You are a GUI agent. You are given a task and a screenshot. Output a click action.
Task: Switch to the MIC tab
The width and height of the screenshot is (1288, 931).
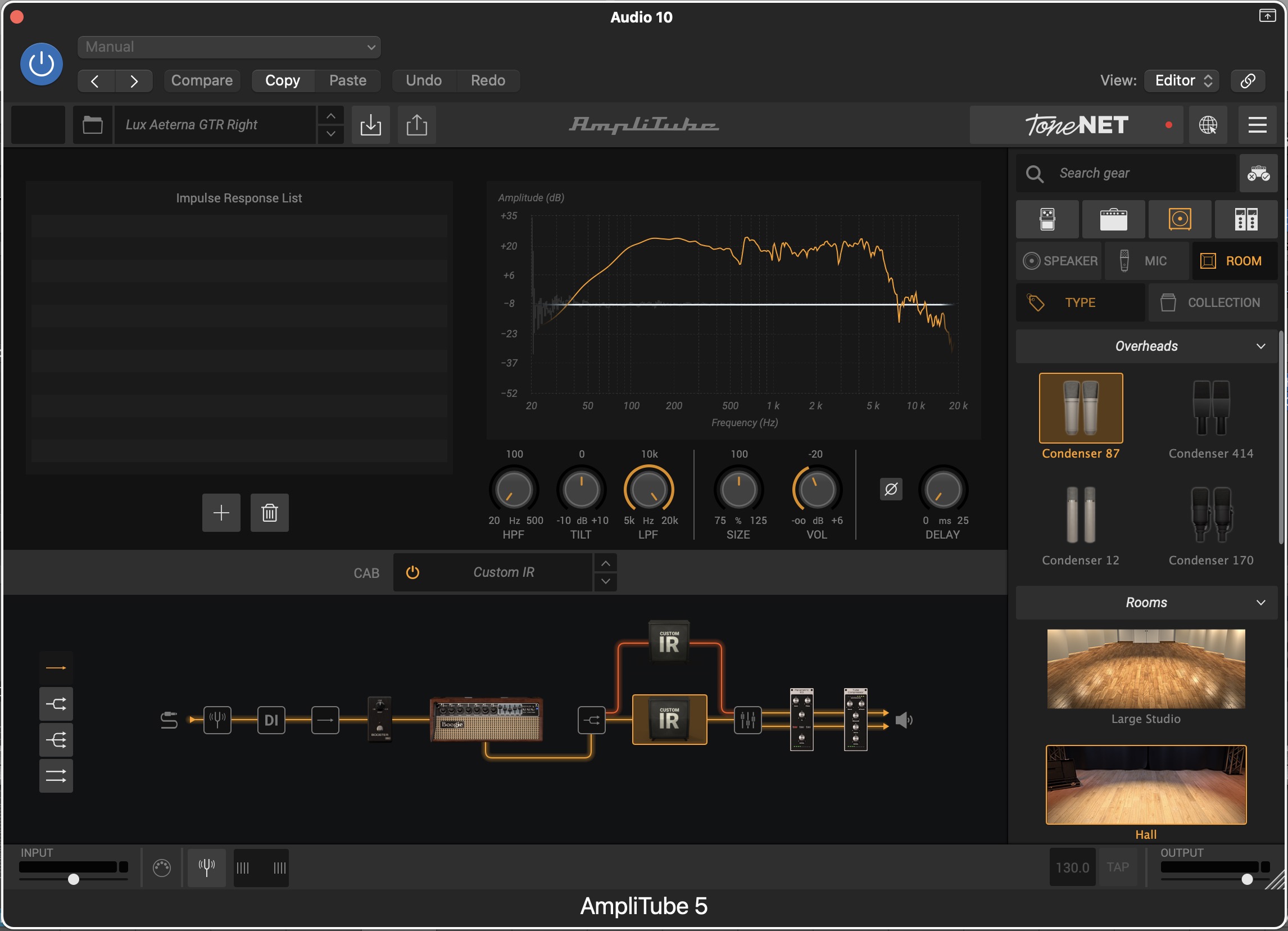coord(1146,261)
